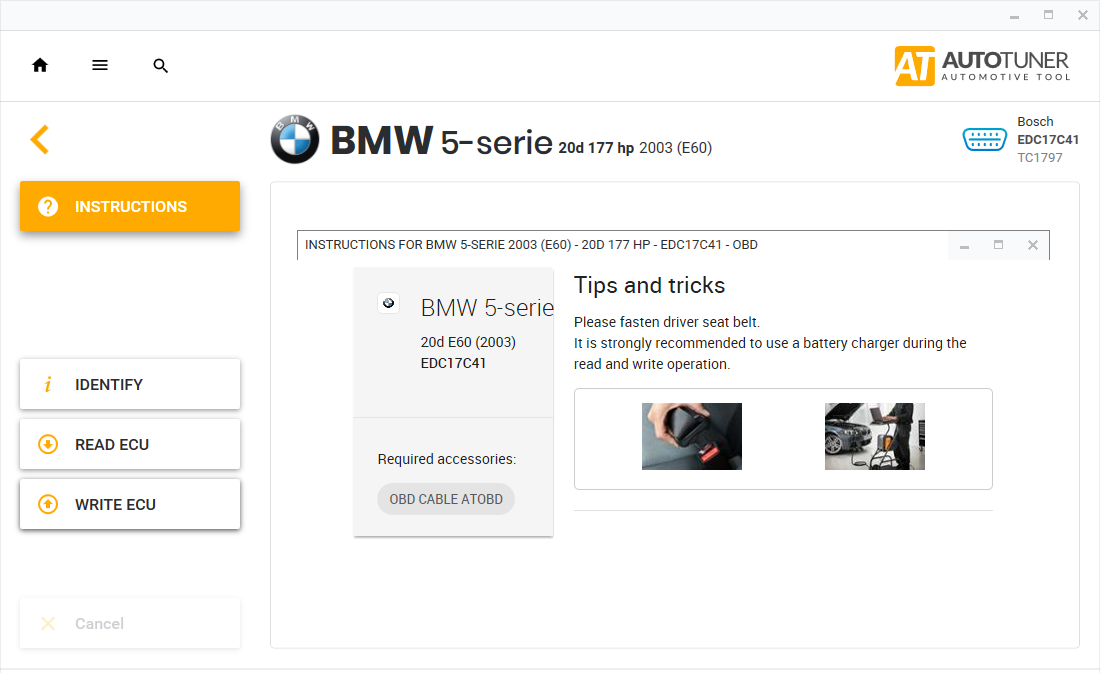Viewport: 1100px width, 673px height.
Task: Click the small BMW badge in card
Action: (389, 303)
